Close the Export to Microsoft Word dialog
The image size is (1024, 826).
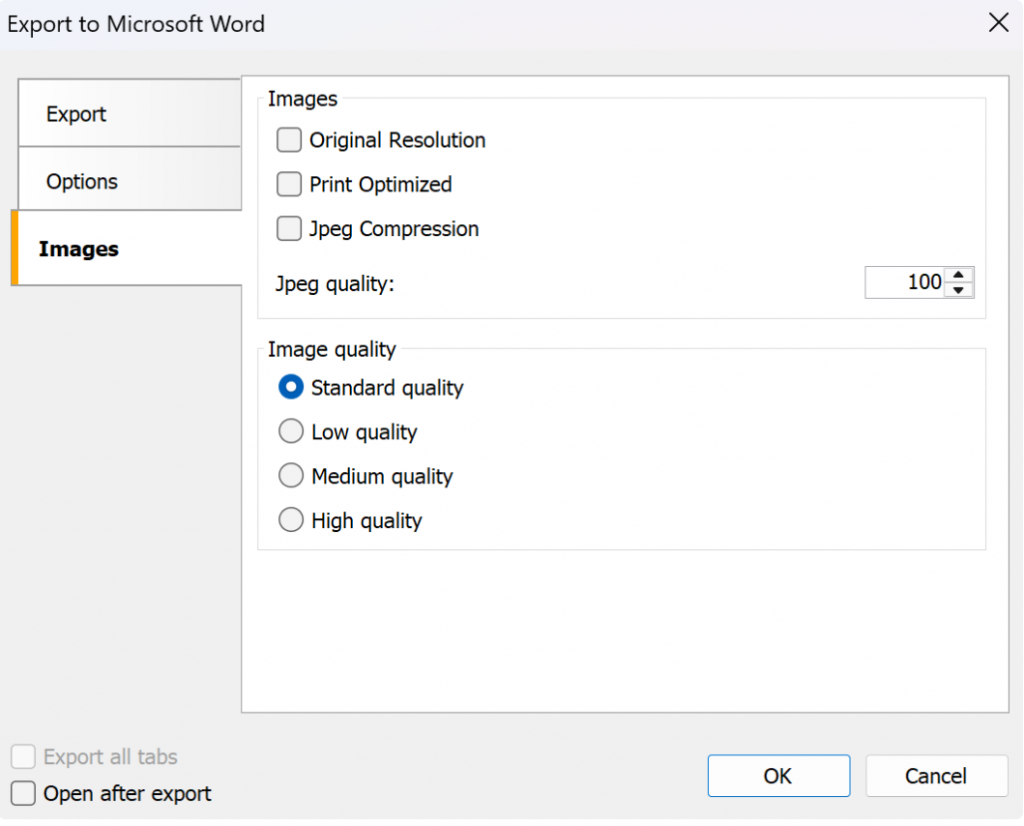point(997,23)
